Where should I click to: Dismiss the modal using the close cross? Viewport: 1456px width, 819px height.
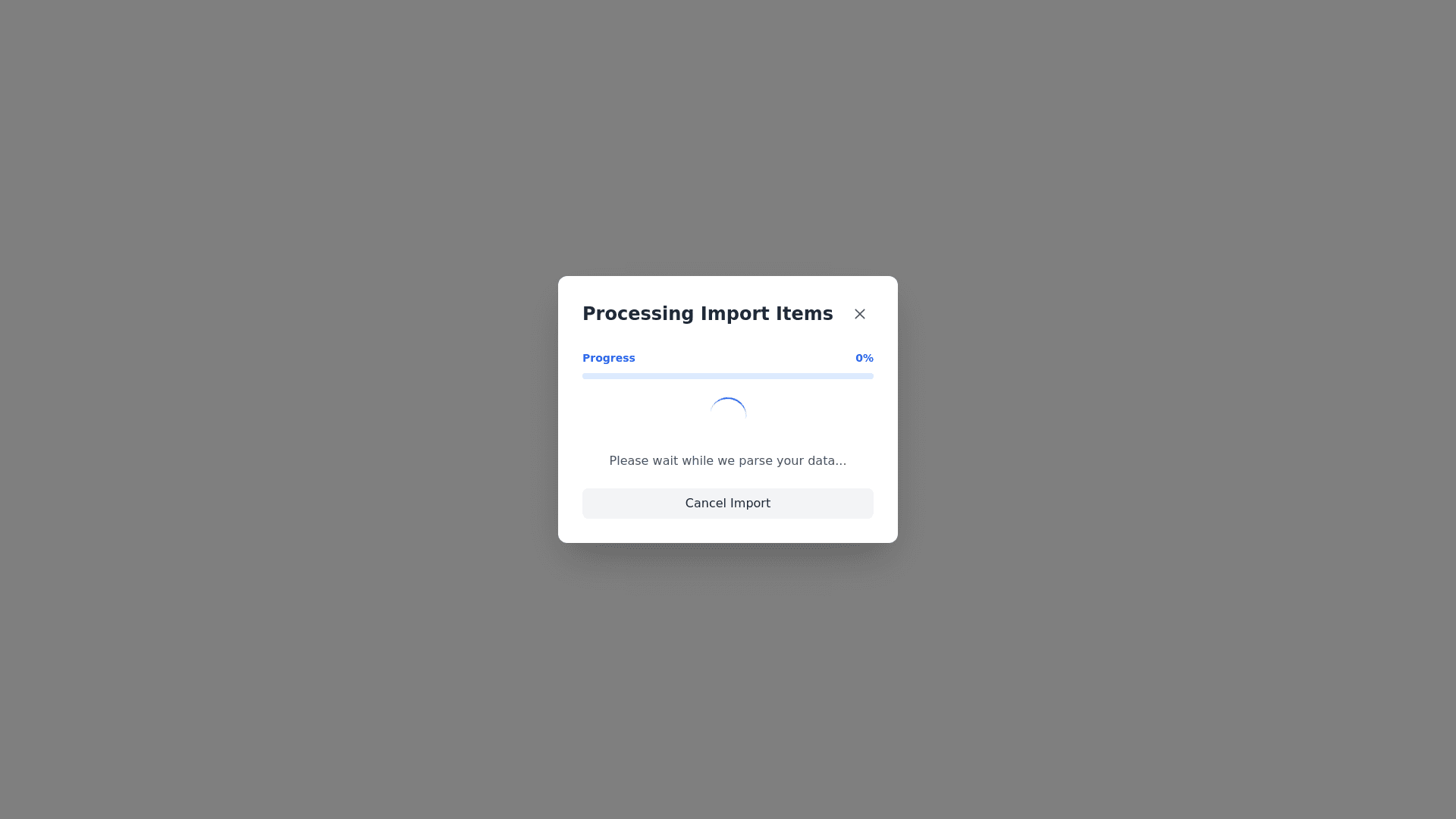click(x=859, y=314)
